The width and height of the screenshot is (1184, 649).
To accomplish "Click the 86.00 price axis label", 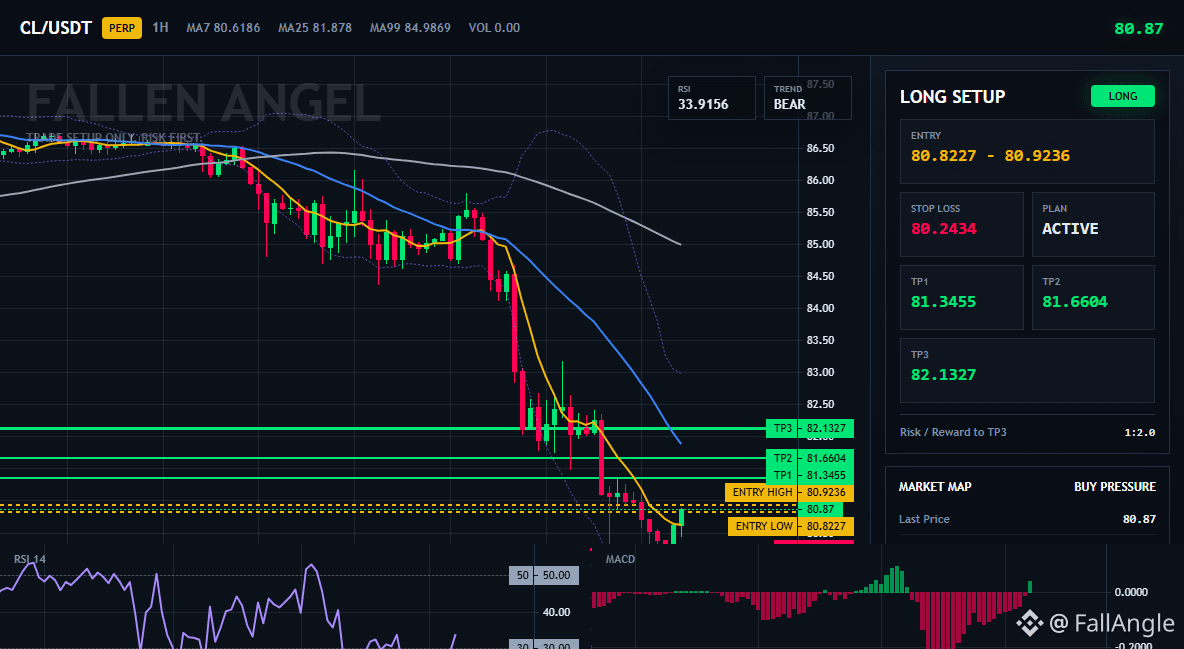I will pos(820,180).
